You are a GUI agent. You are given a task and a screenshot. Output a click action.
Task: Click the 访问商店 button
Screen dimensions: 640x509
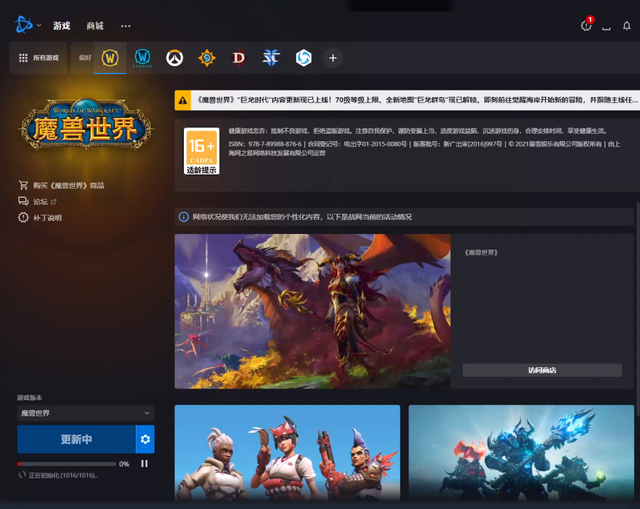542,370
